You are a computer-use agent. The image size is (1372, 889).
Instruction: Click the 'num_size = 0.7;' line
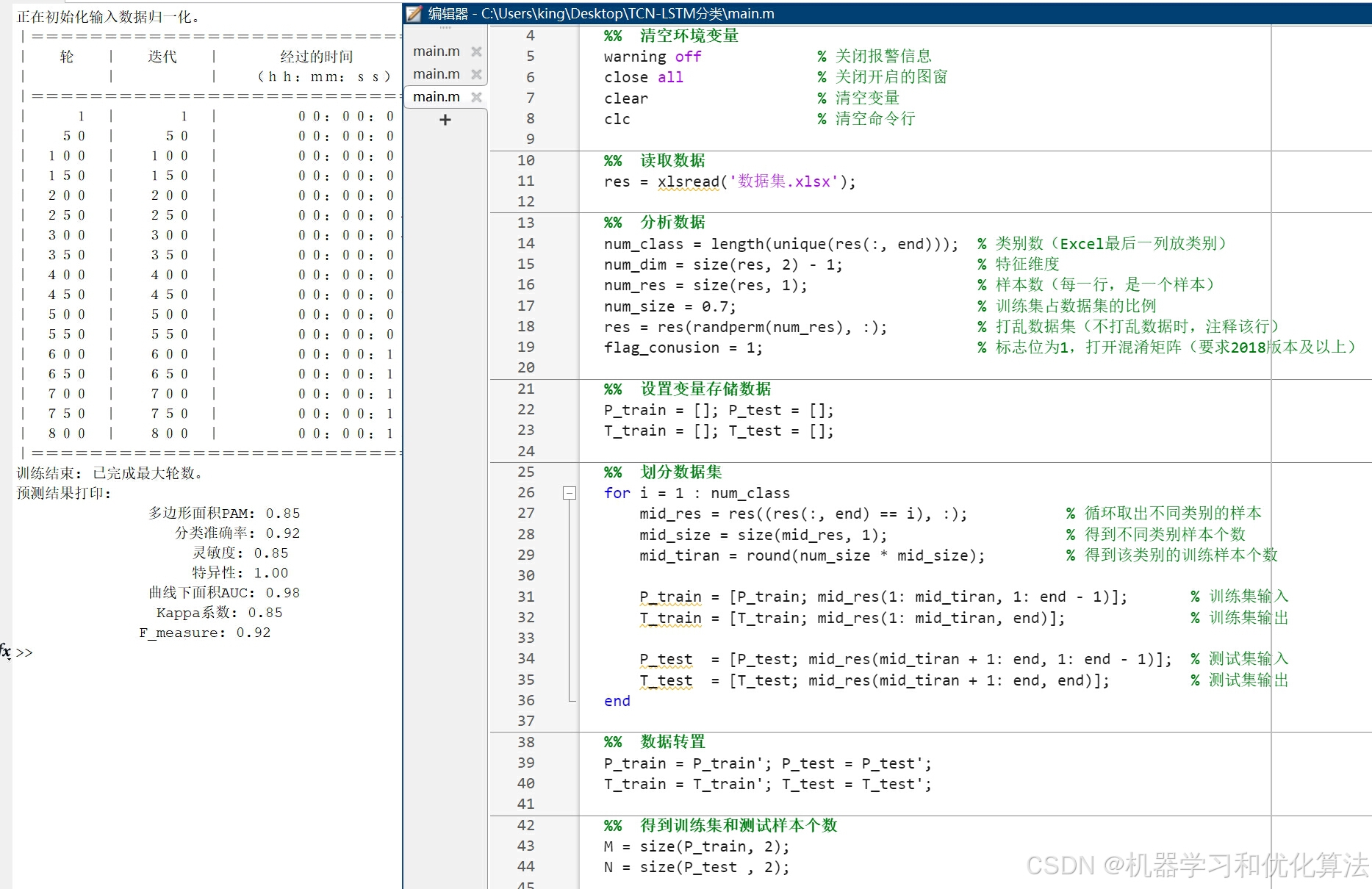(669, 306)
